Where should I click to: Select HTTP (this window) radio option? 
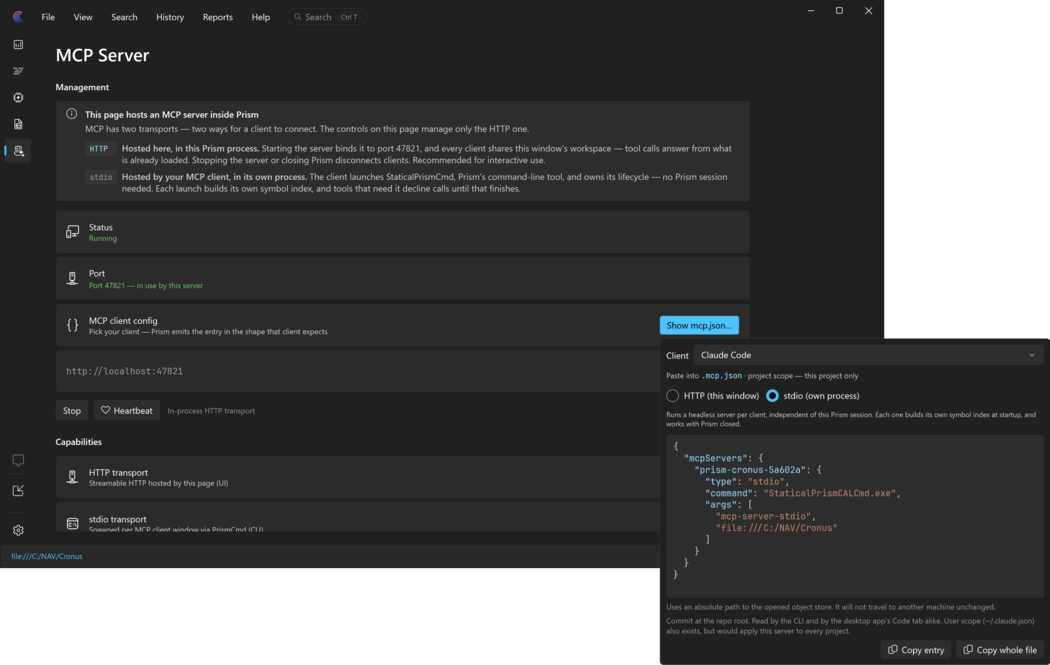pos(672,396)
